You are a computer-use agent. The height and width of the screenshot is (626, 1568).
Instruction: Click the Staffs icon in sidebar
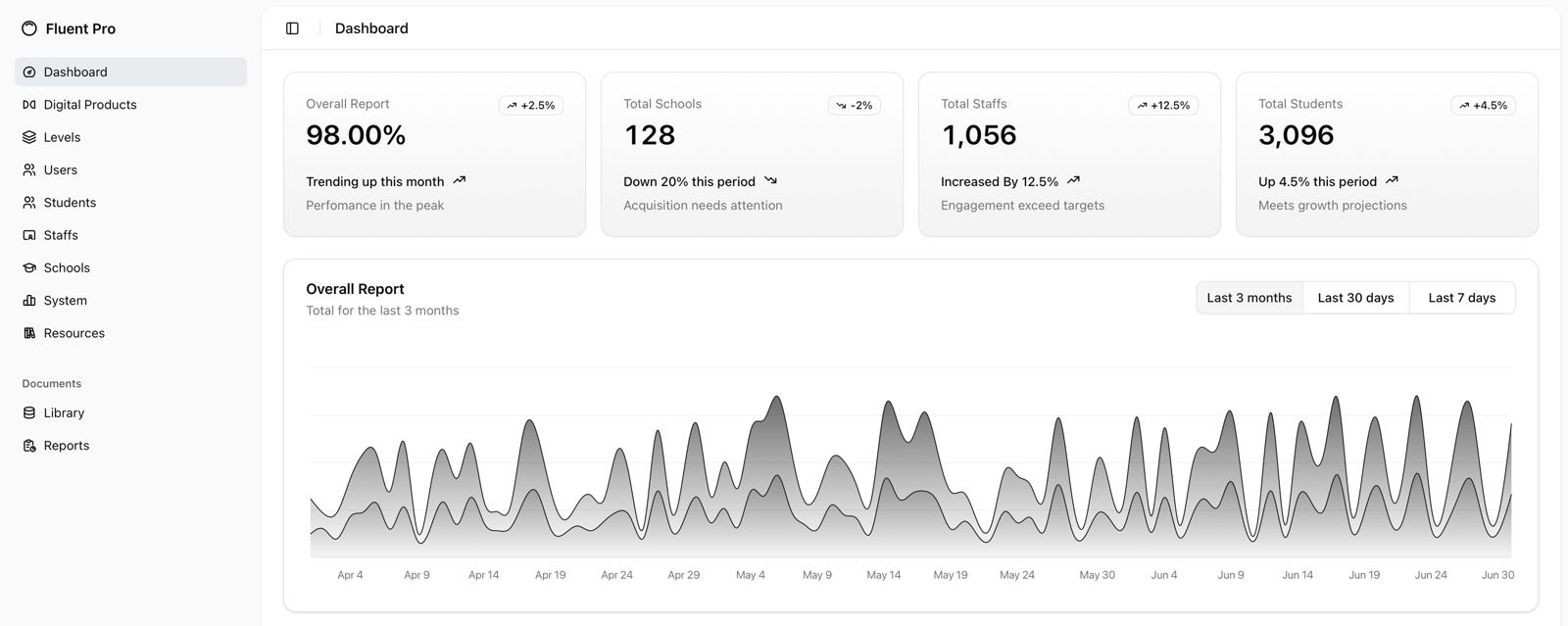tap(29, 235)
